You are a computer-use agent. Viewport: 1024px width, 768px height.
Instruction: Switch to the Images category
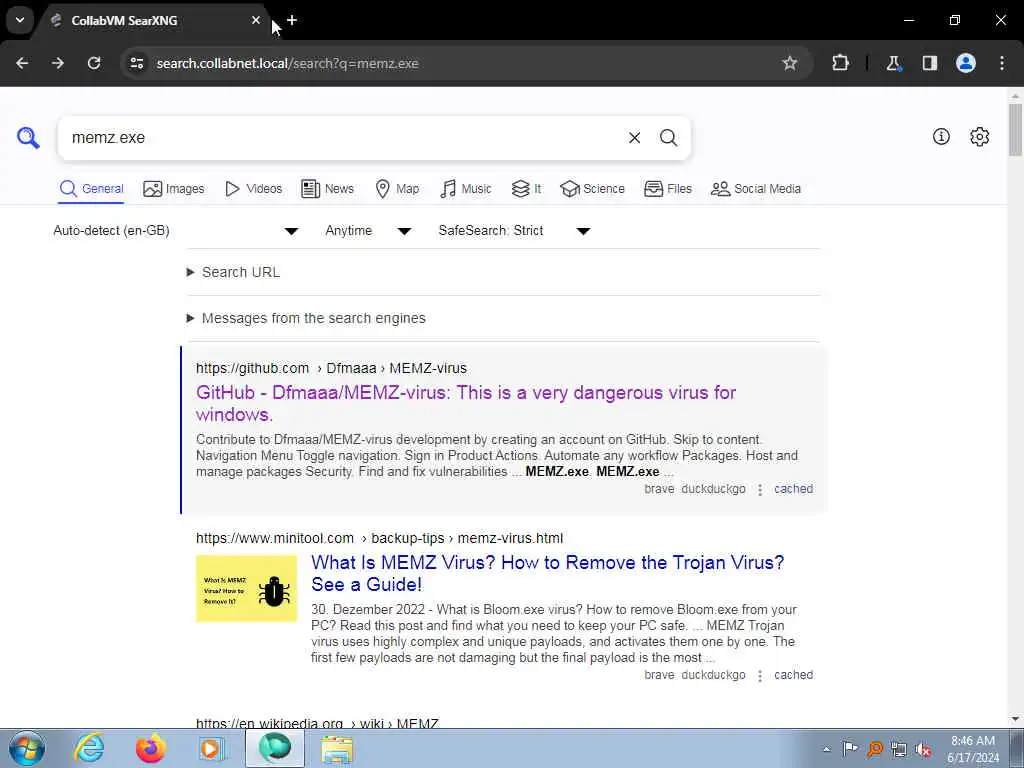point(174,189)
